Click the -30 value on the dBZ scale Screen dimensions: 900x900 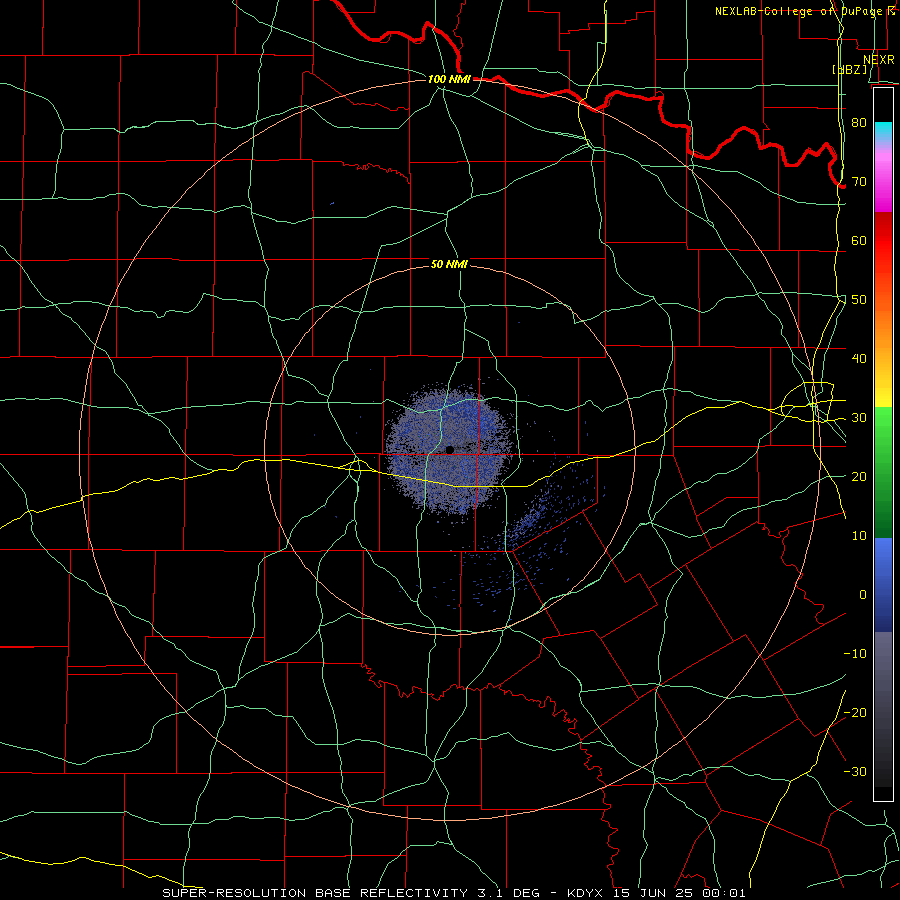pyautogui.click(x=855, y=772)
